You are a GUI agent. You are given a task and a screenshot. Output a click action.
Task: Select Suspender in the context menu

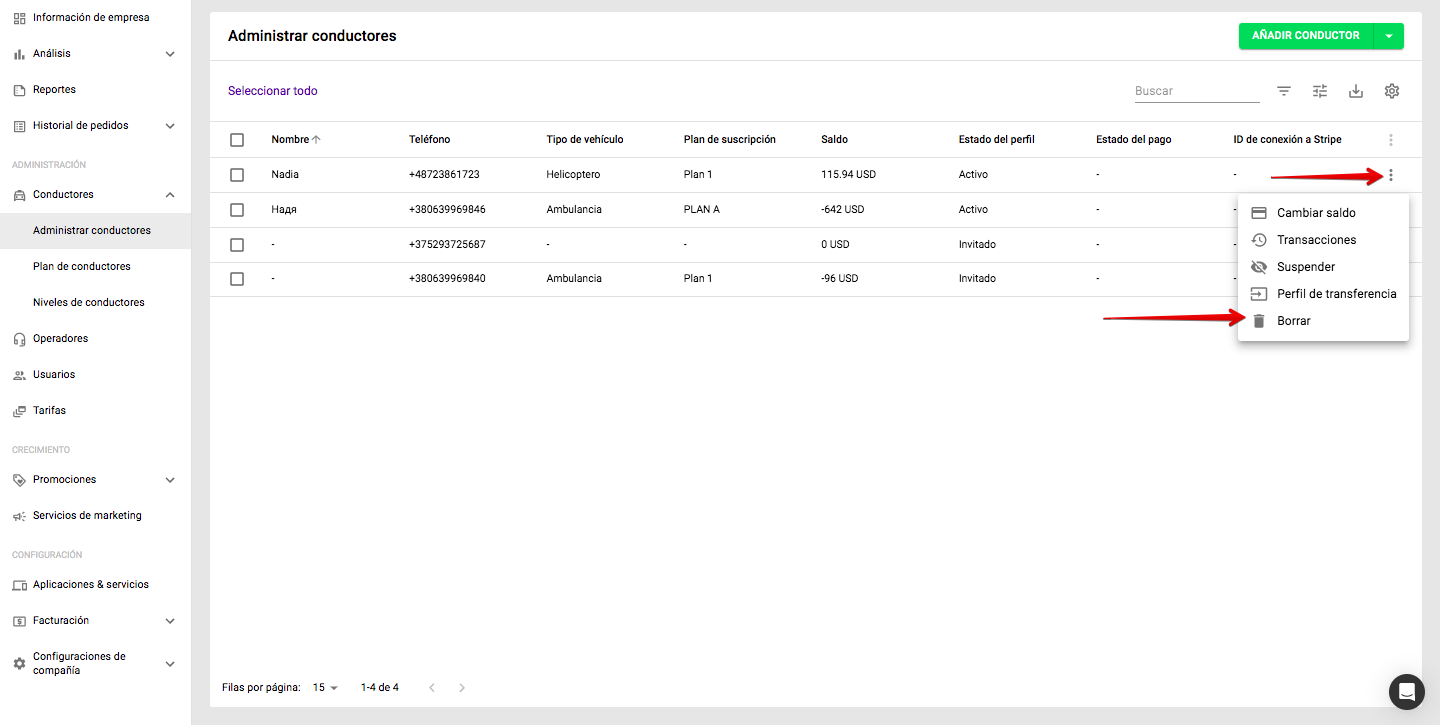point(1323,267)
